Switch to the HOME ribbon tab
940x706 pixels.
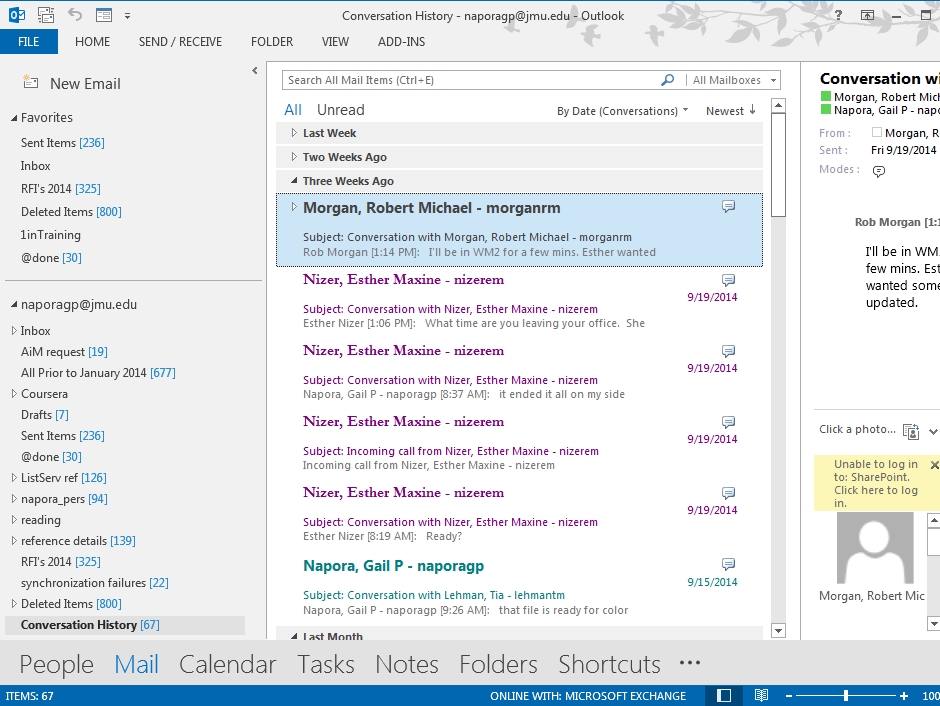(x=92, y=41)
